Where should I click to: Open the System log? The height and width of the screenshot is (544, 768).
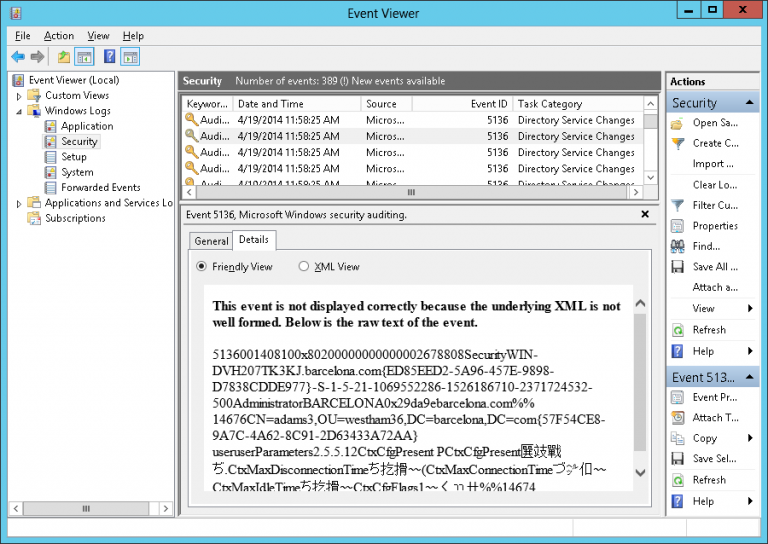[x=77, y=172]
